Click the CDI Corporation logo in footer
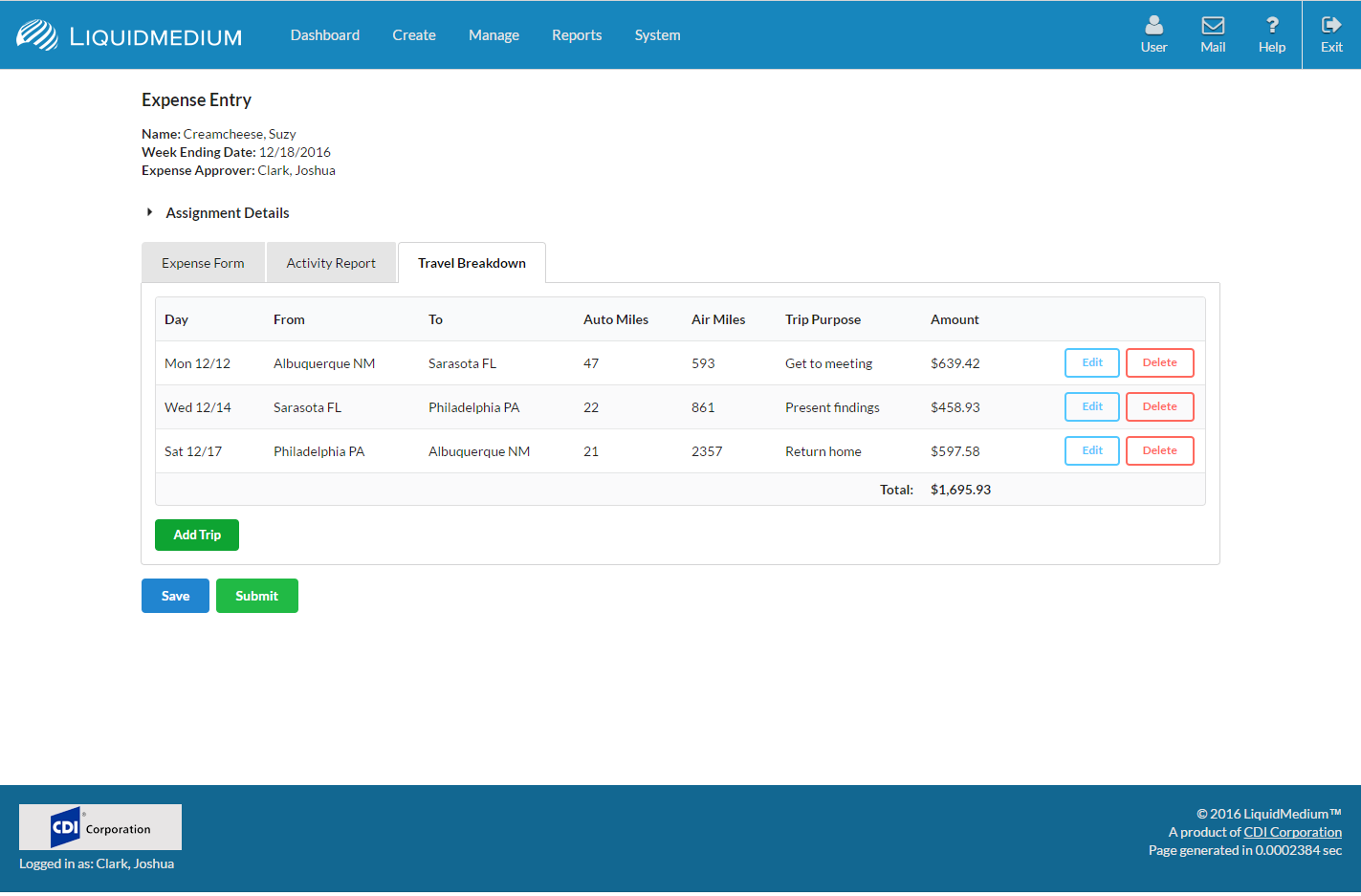 [x=100, y=827]
